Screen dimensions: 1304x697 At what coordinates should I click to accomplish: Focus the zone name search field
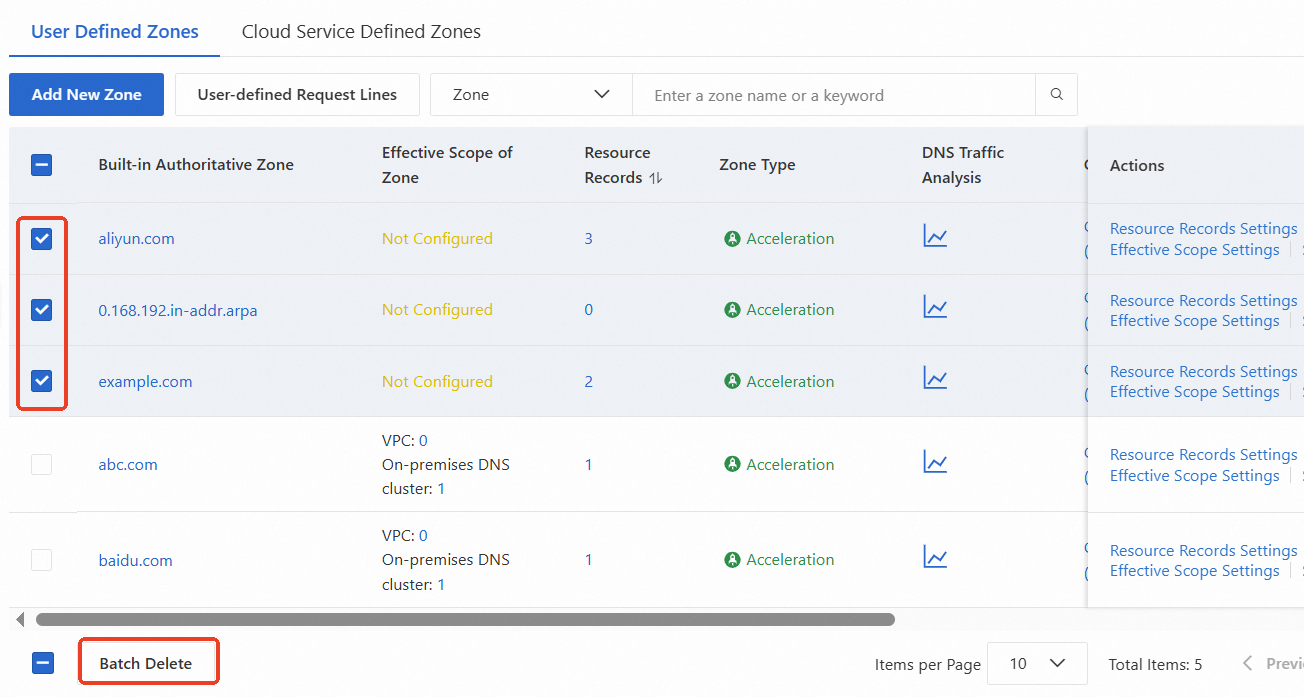[x=832, y=96]
